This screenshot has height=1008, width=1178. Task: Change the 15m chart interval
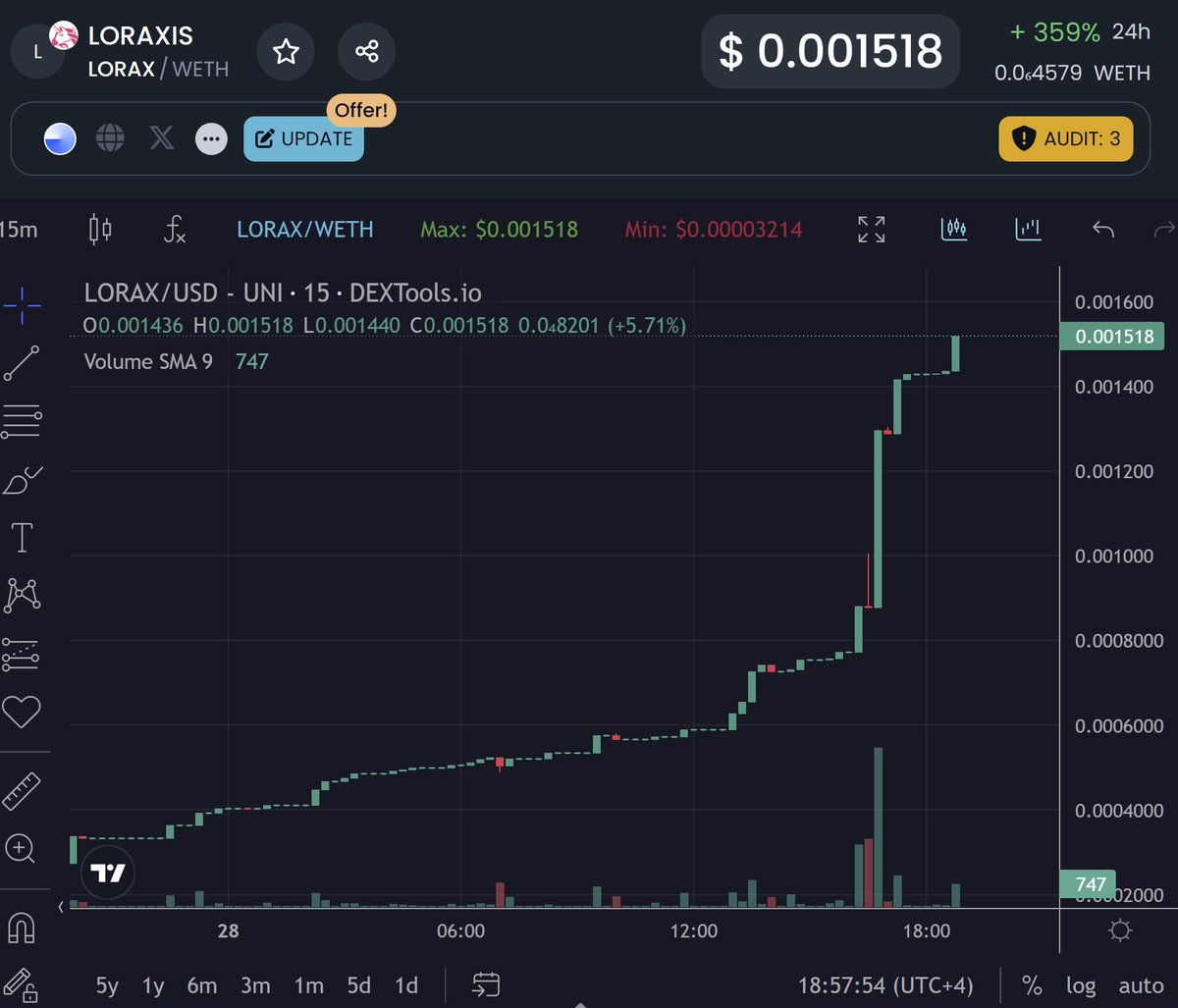[x=18, y=230]
